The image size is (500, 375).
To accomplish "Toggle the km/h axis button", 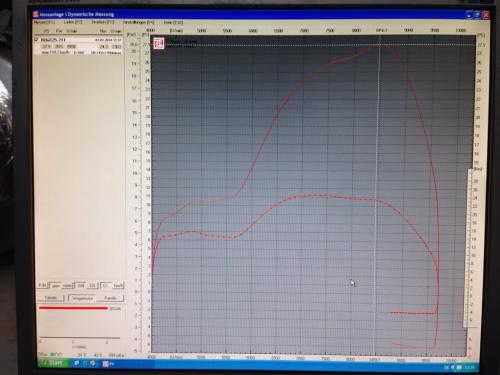I will coord(118,286).
